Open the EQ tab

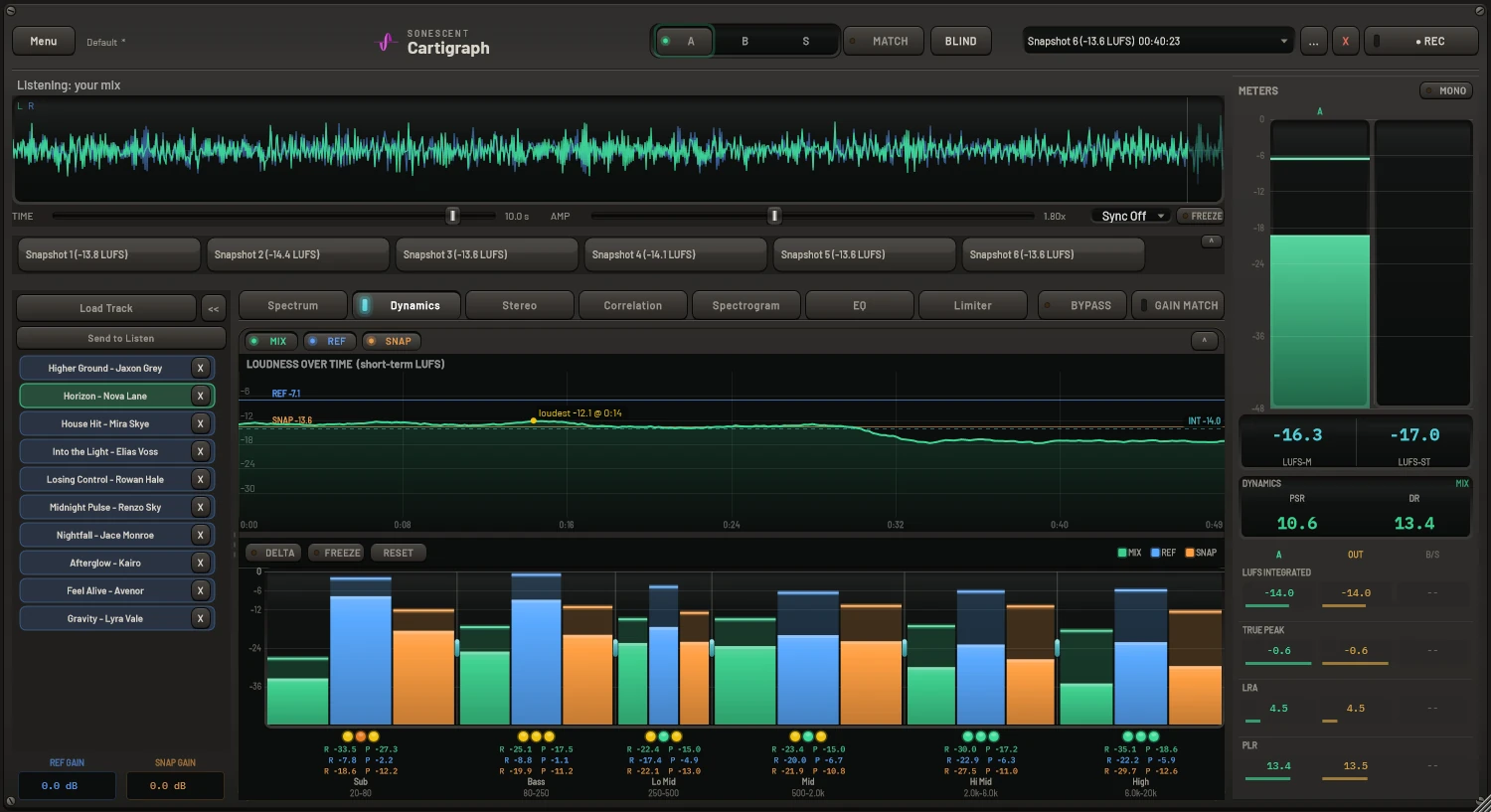(859, 305)
